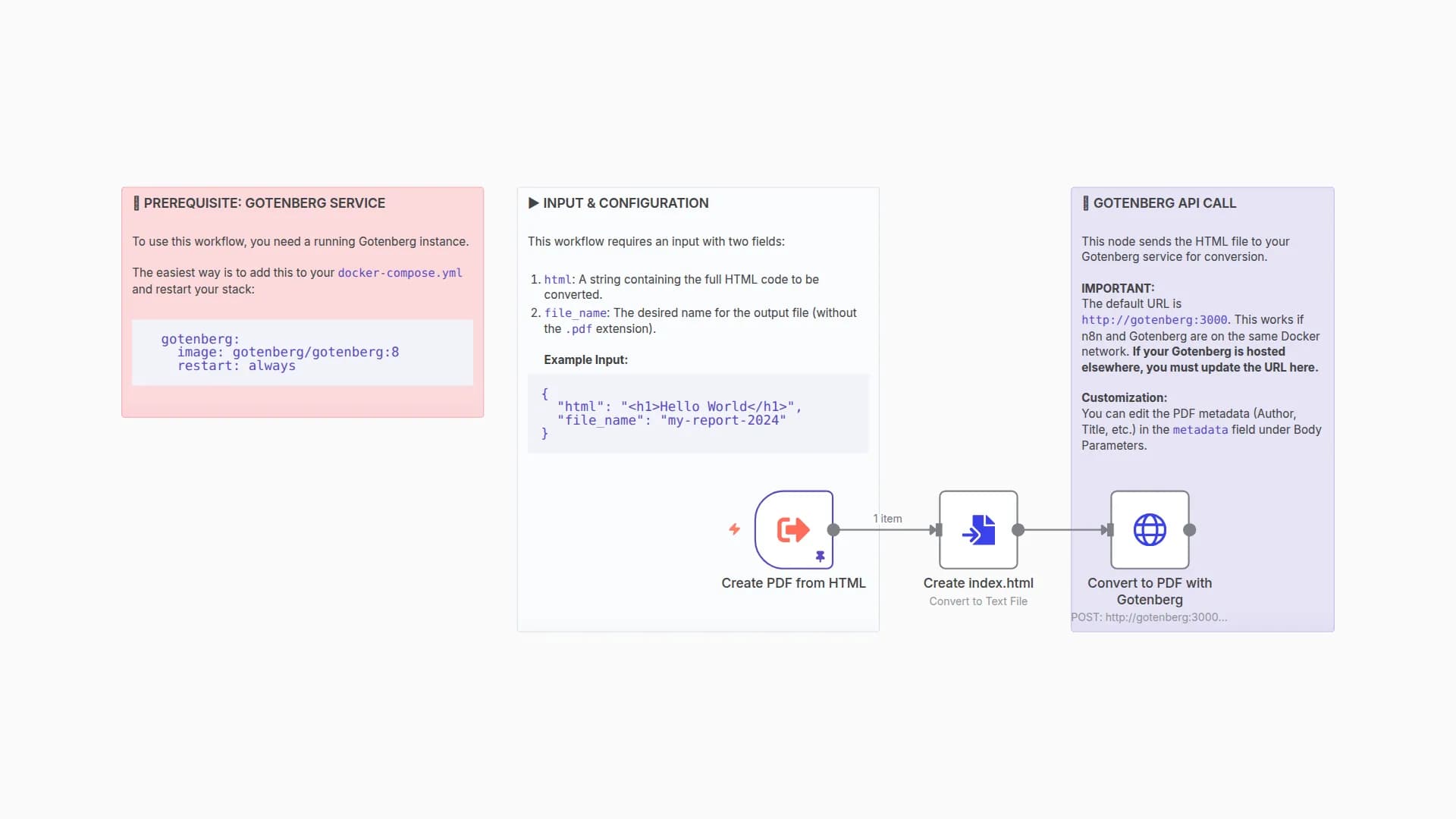Click the docker compose code block
Viewport: 1456px width, 819px height.
[x=302, y=352]
